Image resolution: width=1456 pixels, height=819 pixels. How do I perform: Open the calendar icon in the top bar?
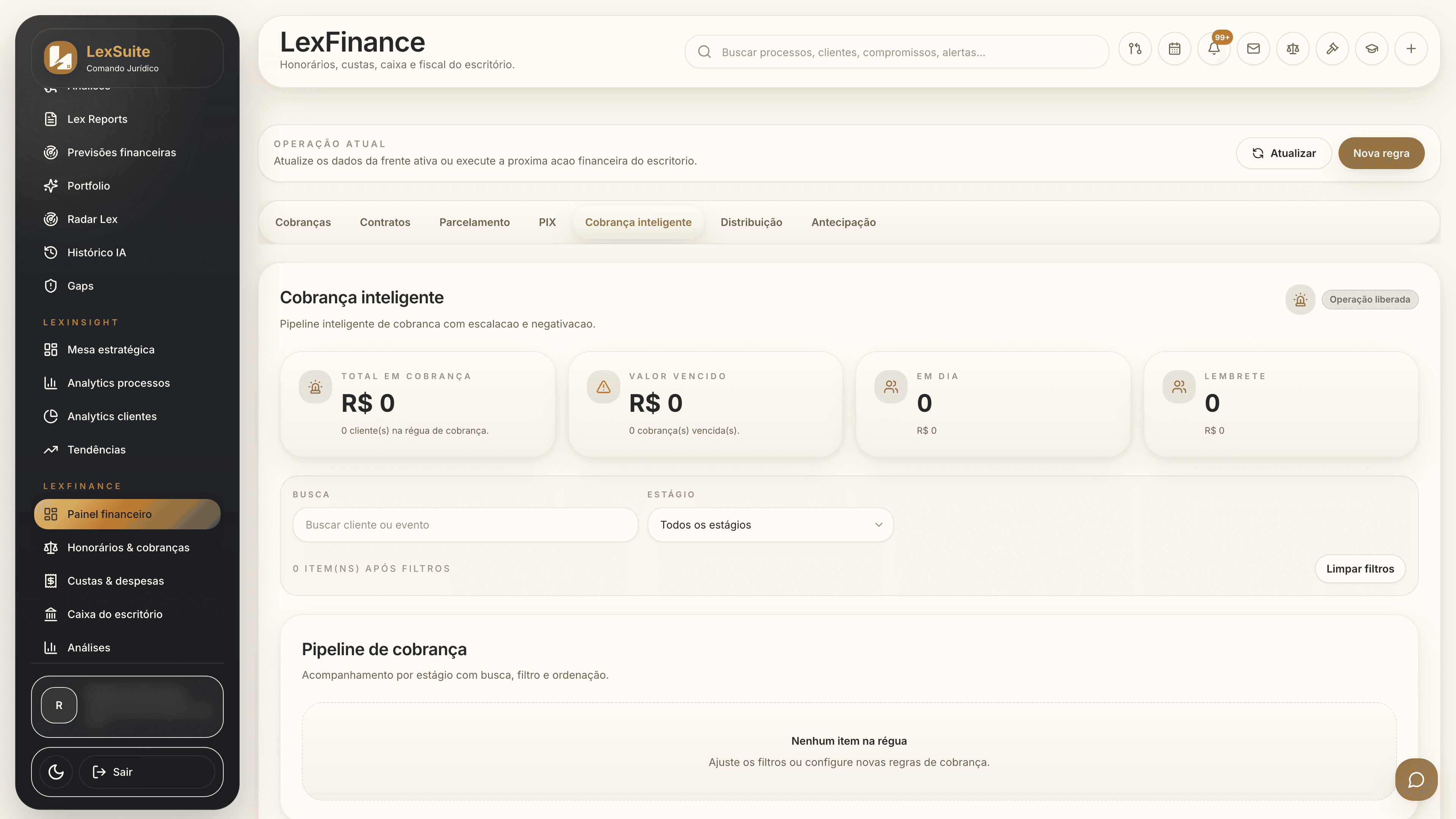(1175, 49)
